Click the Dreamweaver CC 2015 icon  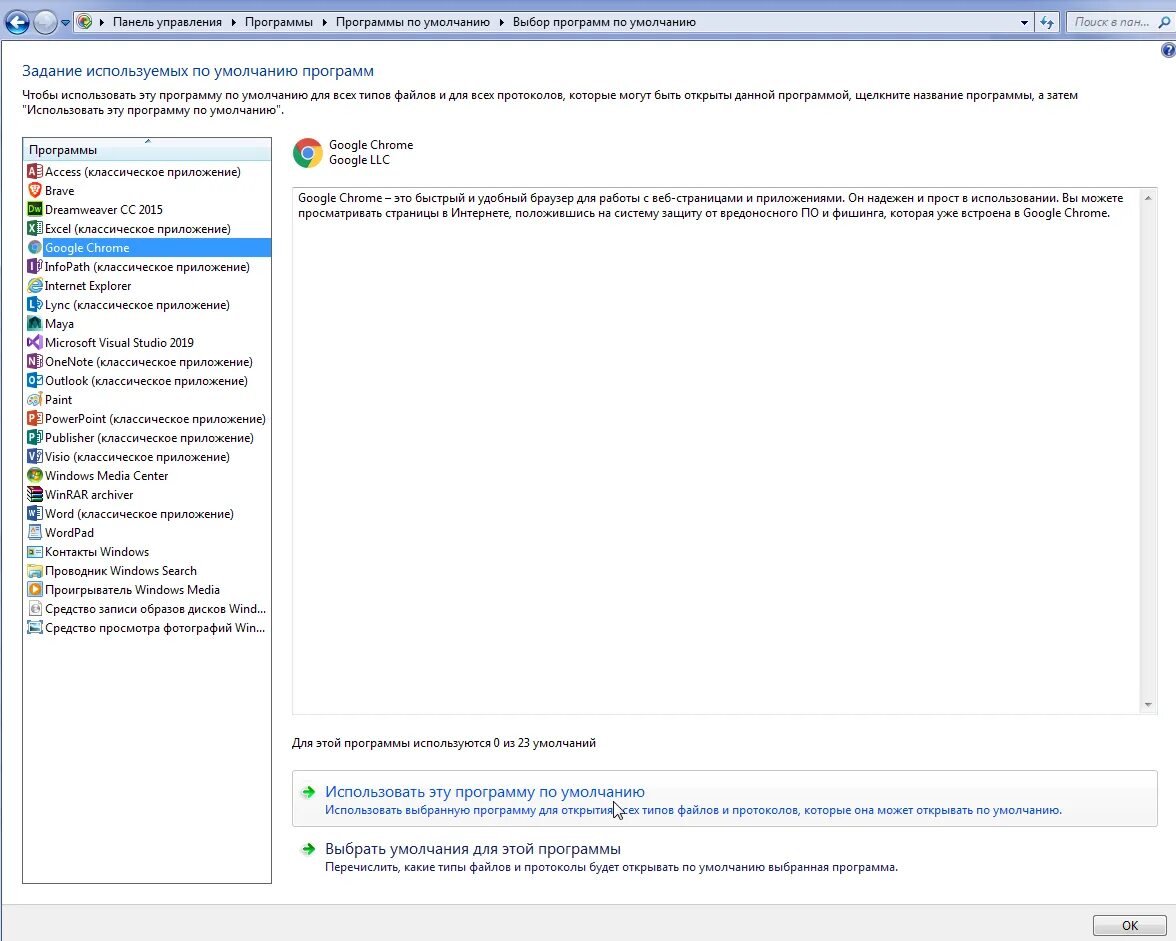[x=34, y=209]
